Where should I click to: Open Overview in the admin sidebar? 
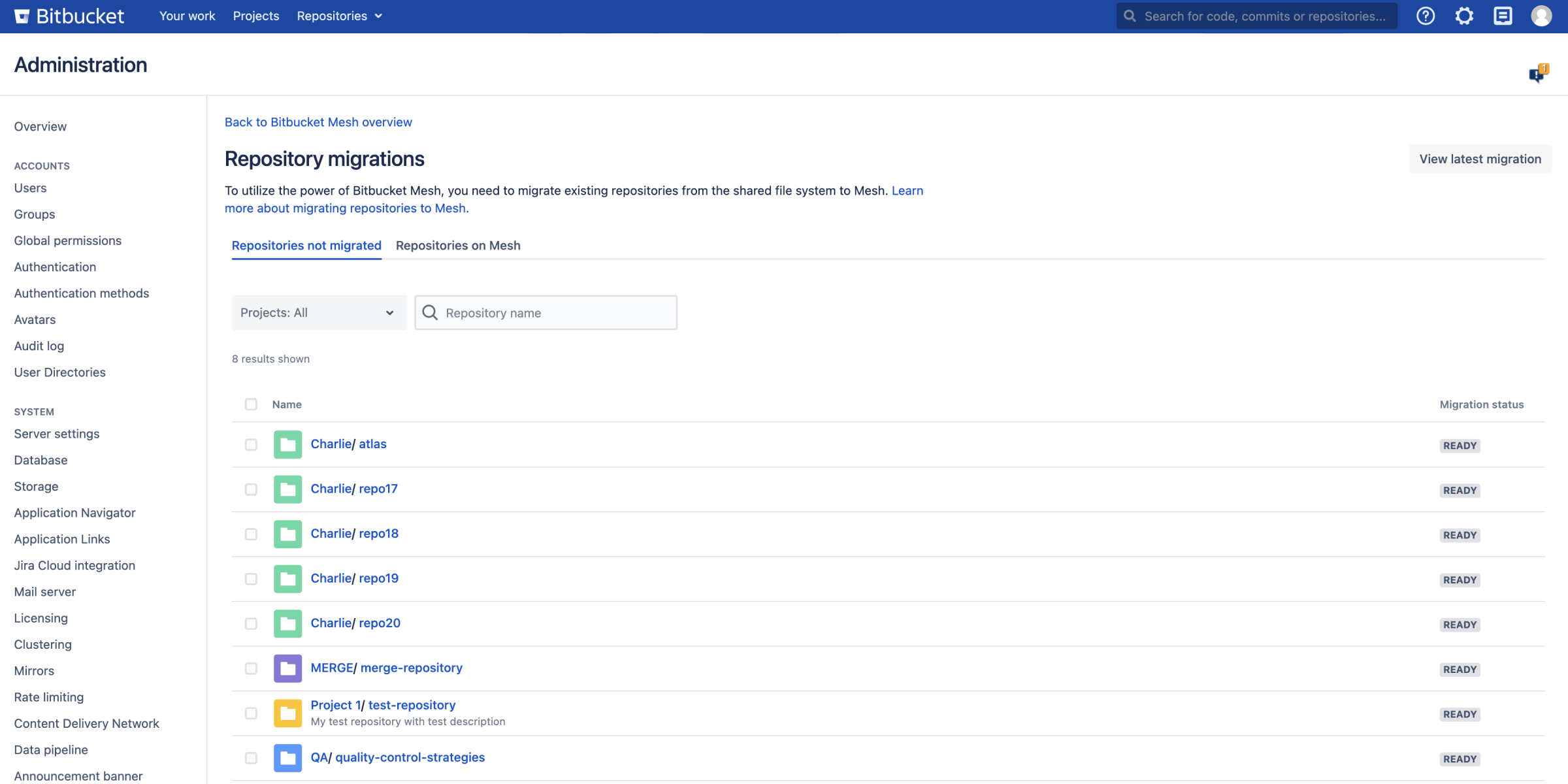point(40,126)
